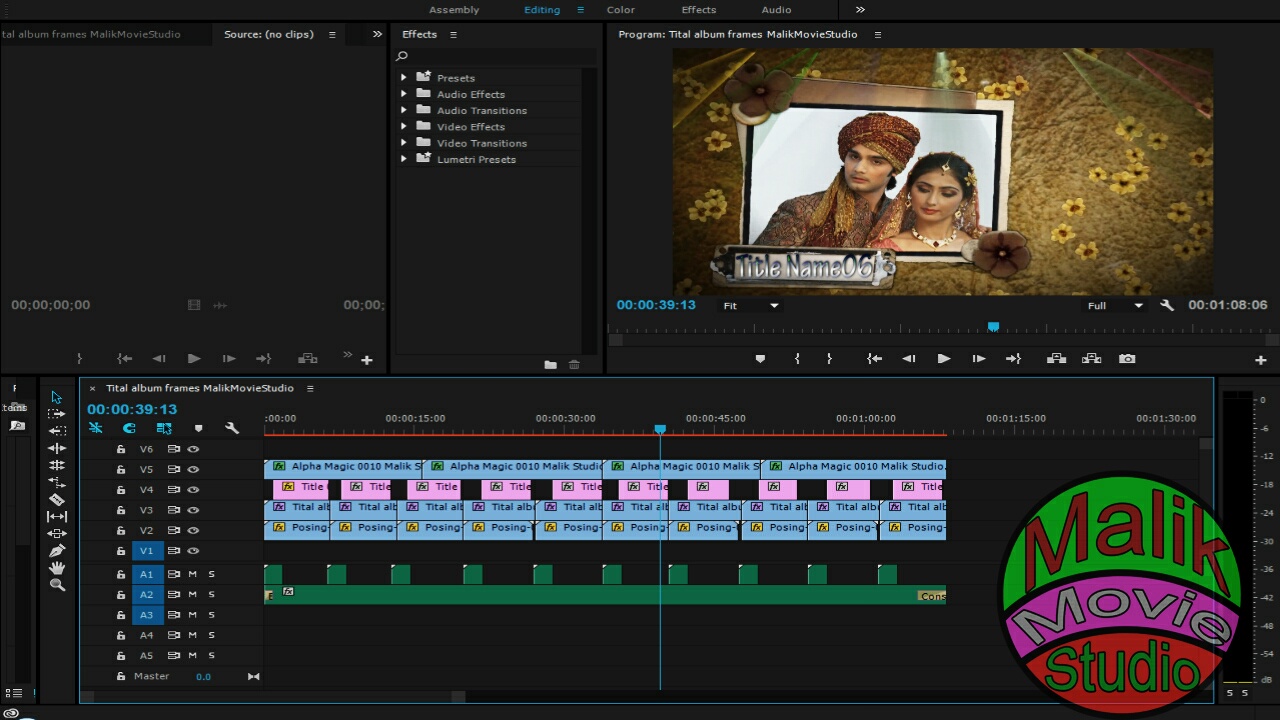This screenshot has width=1280, height=720.
Task: Expand the Video Effects folder
Action: click(404, 127)
